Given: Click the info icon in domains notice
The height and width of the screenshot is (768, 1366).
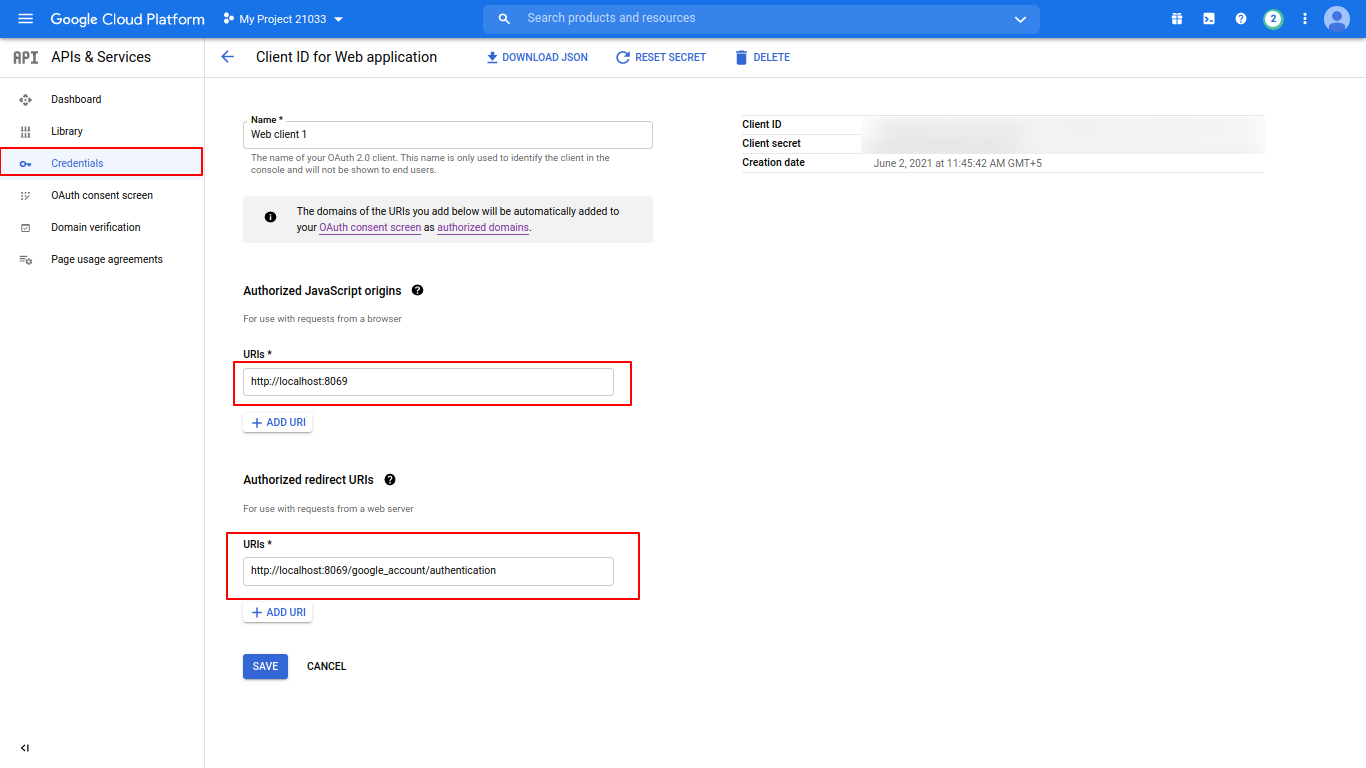Looking at the screenshot, I should pos(270,217).
